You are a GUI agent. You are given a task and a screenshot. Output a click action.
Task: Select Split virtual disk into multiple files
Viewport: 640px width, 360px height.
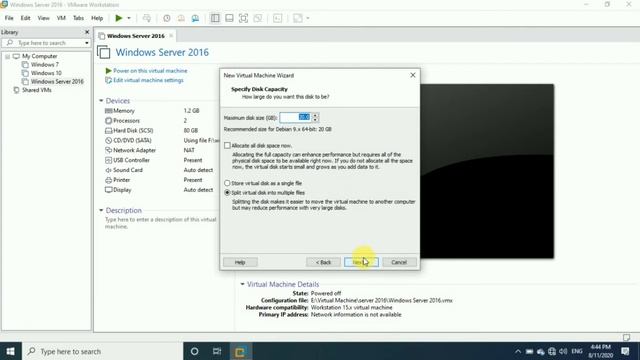(x=227, y=193)
